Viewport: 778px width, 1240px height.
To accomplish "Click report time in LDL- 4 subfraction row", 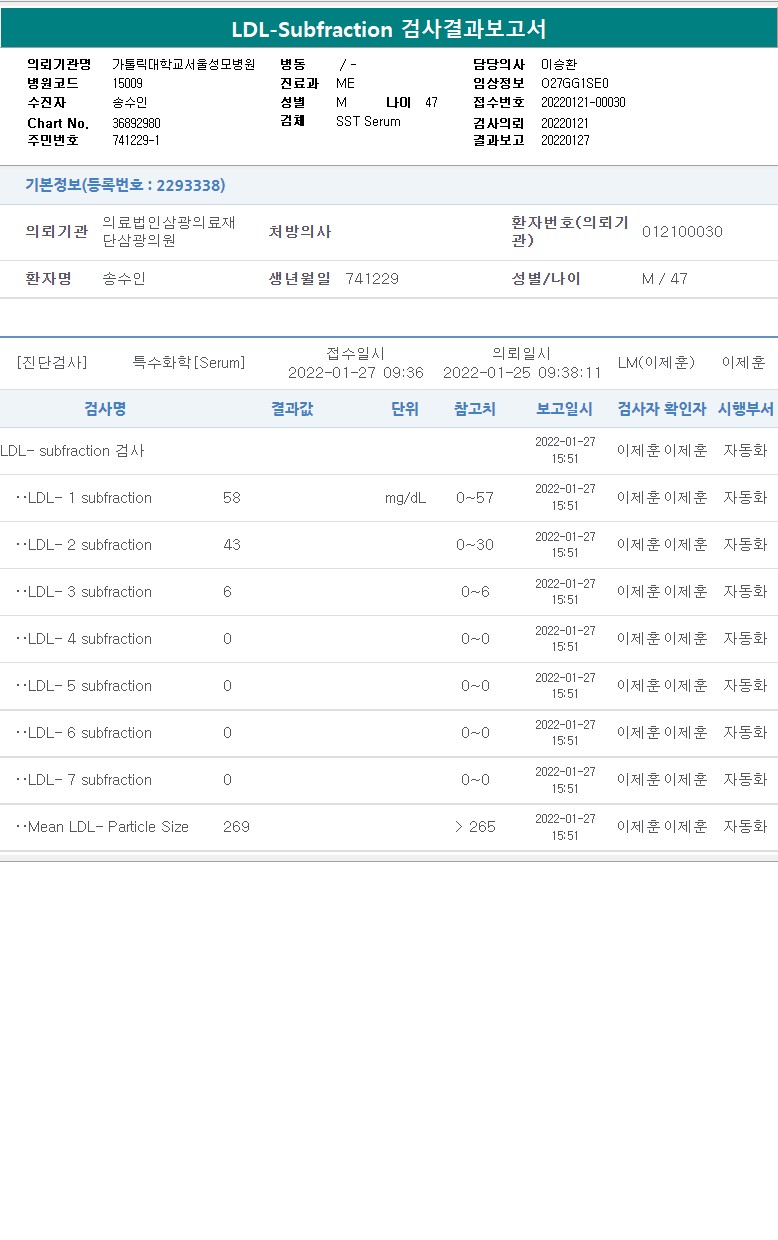I will coord(565,638).
